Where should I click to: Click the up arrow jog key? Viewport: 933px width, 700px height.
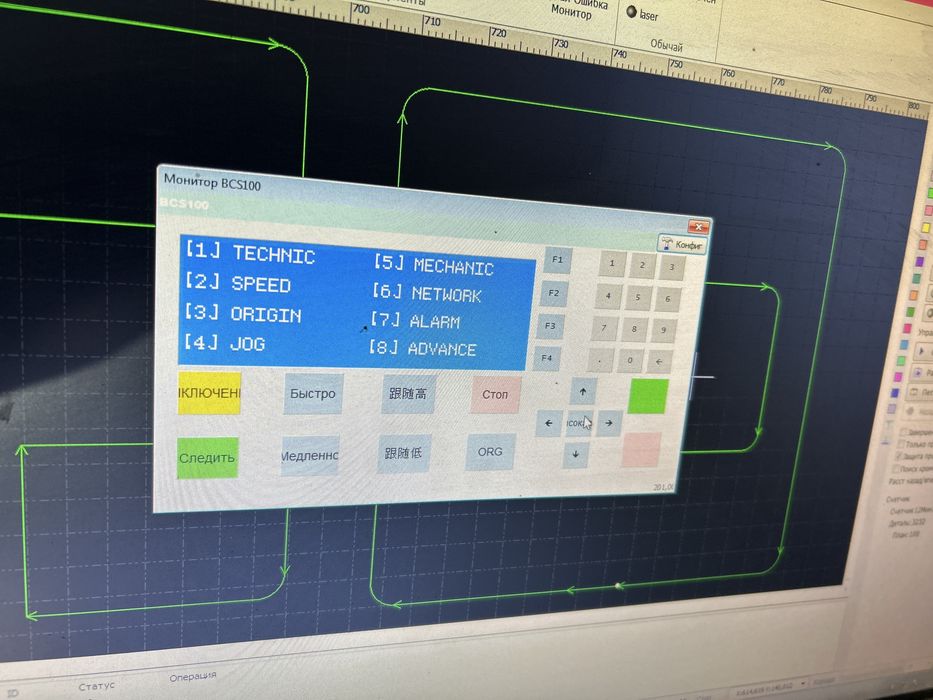pos(583,392)
